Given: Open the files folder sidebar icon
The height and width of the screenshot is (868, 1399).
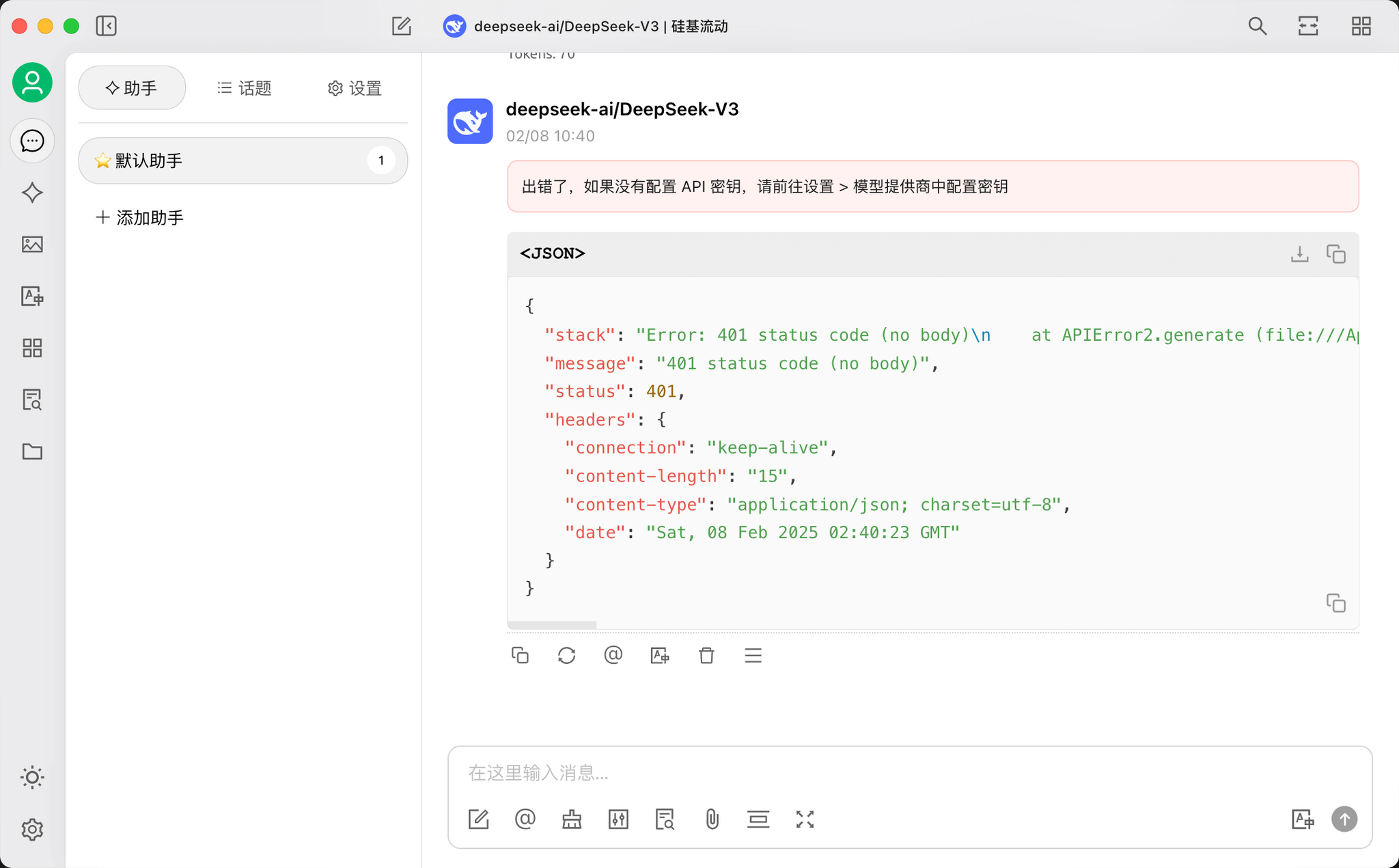Looking at the screenshot, I should click(x=32, y=451).
